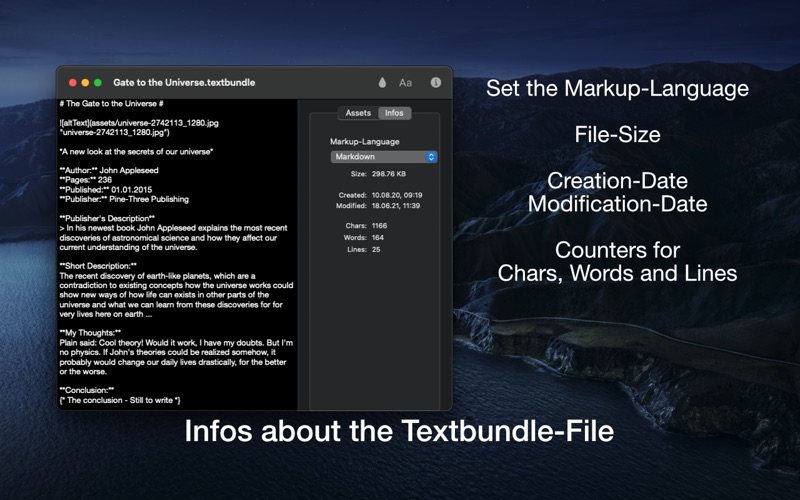Open the color theme droplet icon
This screenshot has height=500, width=800.
point(382,83)
